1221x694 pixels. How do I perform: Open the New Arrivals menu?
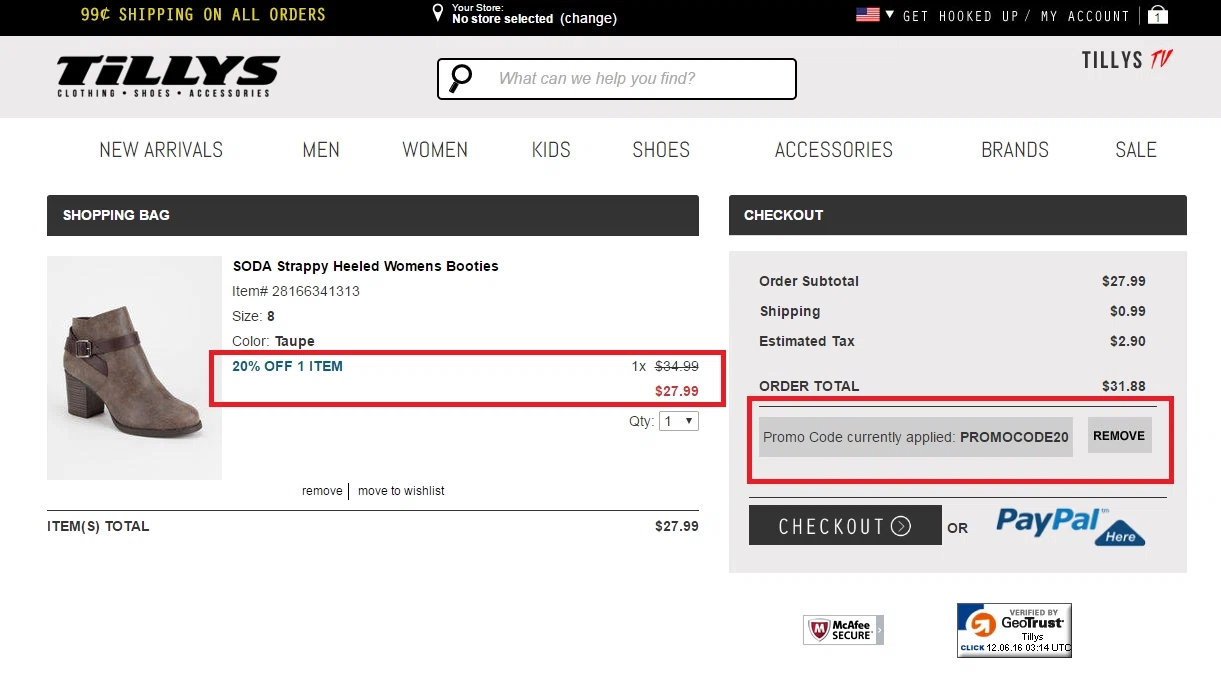(x=161, y=150)
